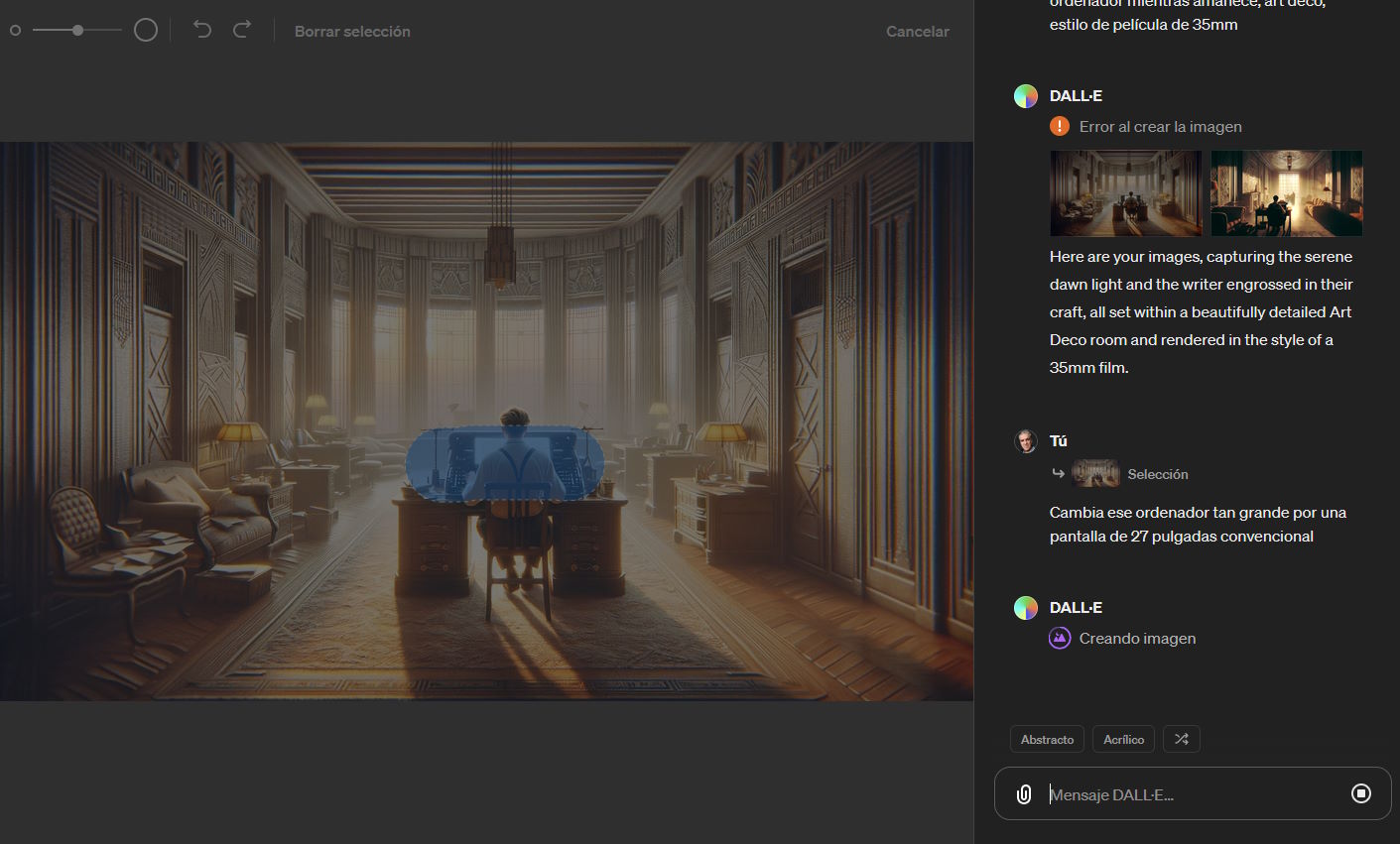Viewport: 1400px width, 844px height.
Task: Choose the Abstracto style chip
Action: point(1047,740)
